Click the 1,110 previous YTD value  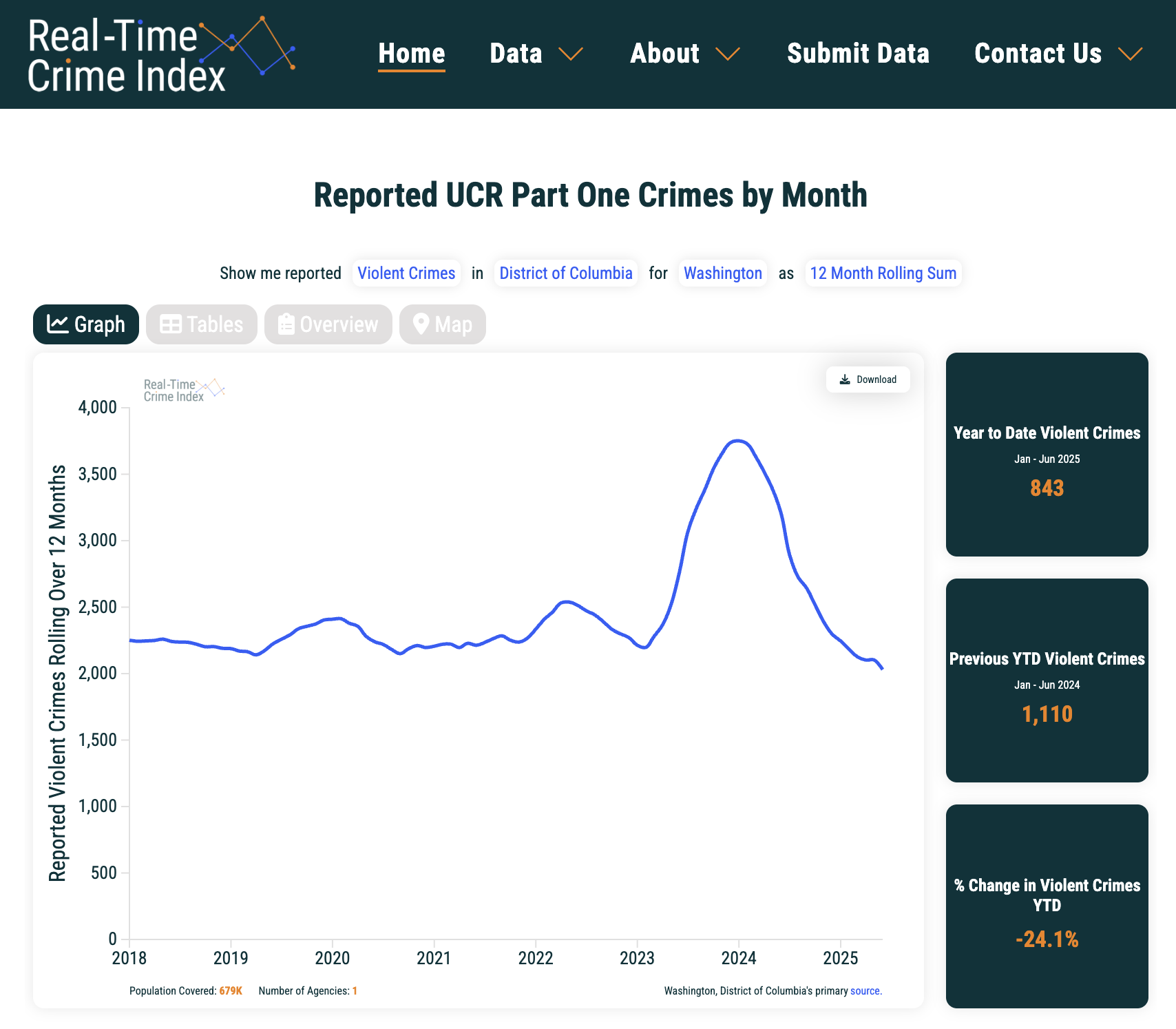pyautogui.click(x=1047, y=714)
